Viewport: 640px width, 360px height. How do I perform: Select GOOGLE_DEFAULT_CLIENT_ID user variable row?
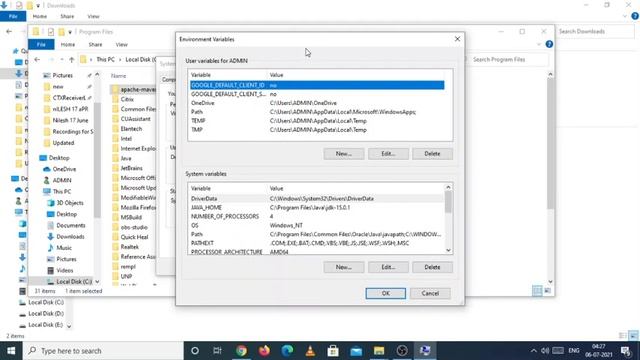pos(317,85)
